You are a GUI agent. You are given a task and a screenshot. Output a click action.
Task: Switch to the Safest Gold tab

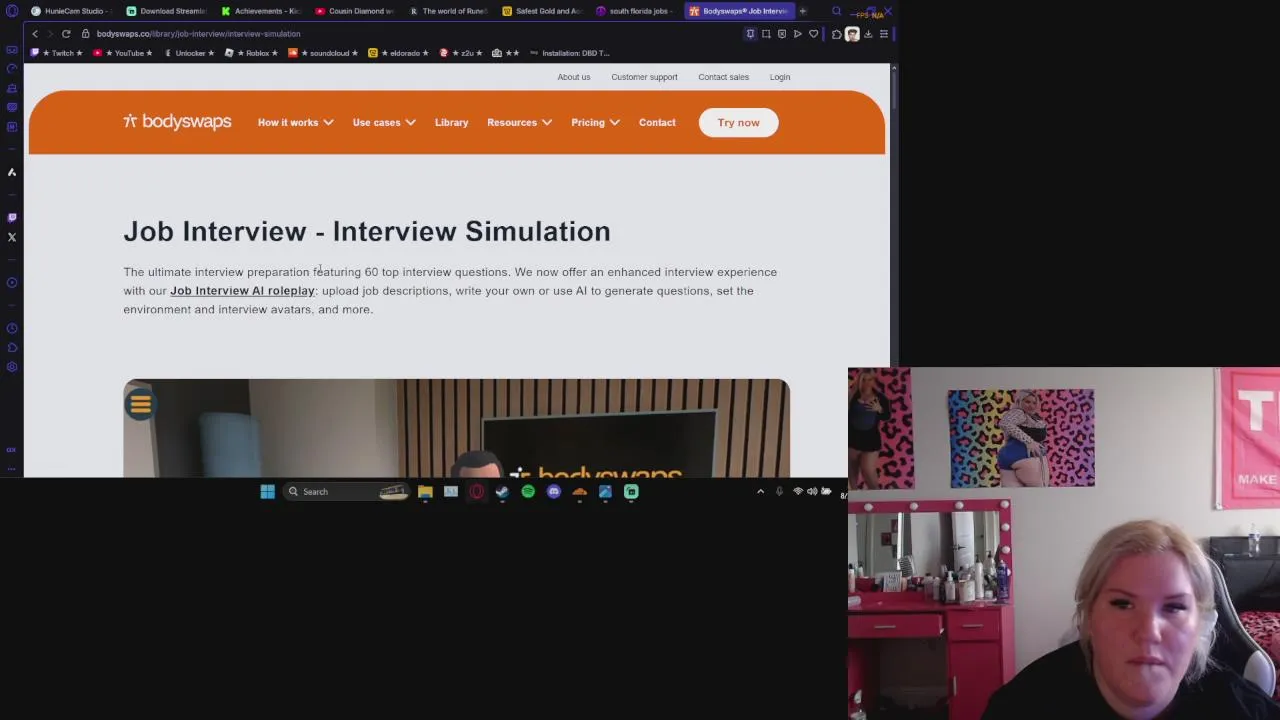pos(542,11)
